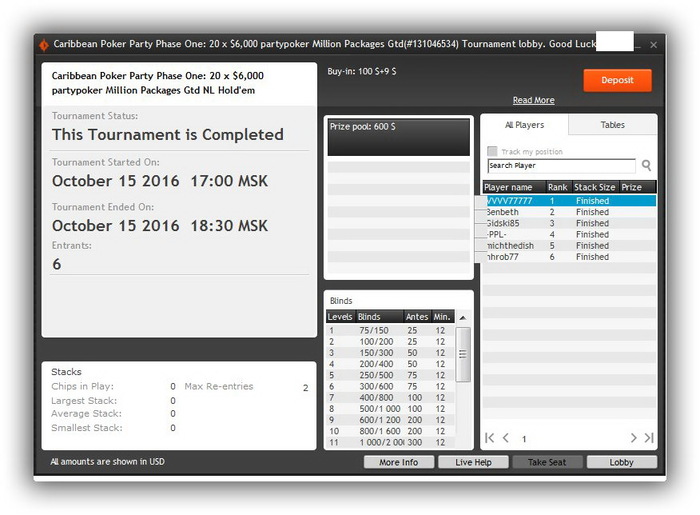Click the Levels column header in Blinds

click(341, 317)
